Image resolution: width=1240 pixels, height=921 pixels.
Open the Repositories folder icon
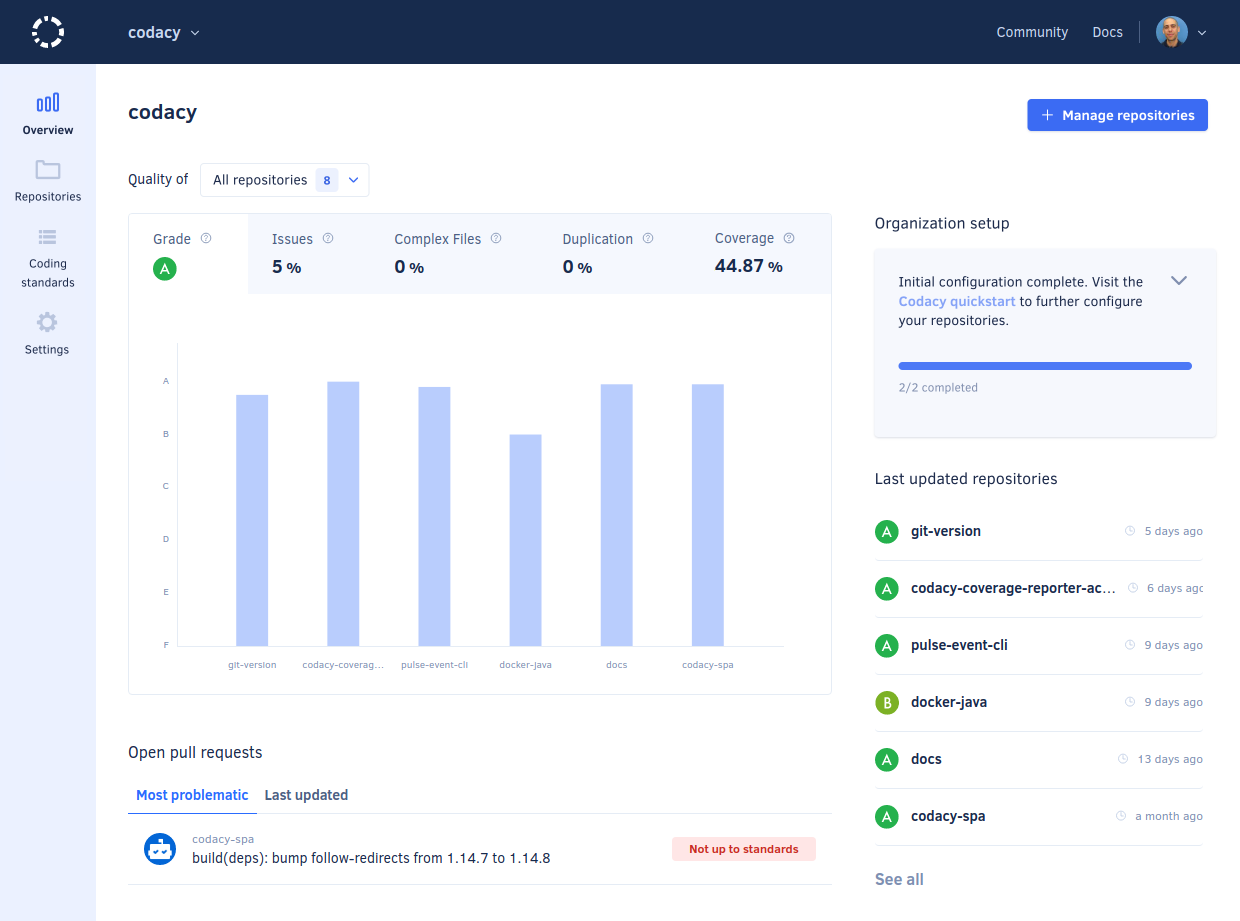click(x=48, y=169)
